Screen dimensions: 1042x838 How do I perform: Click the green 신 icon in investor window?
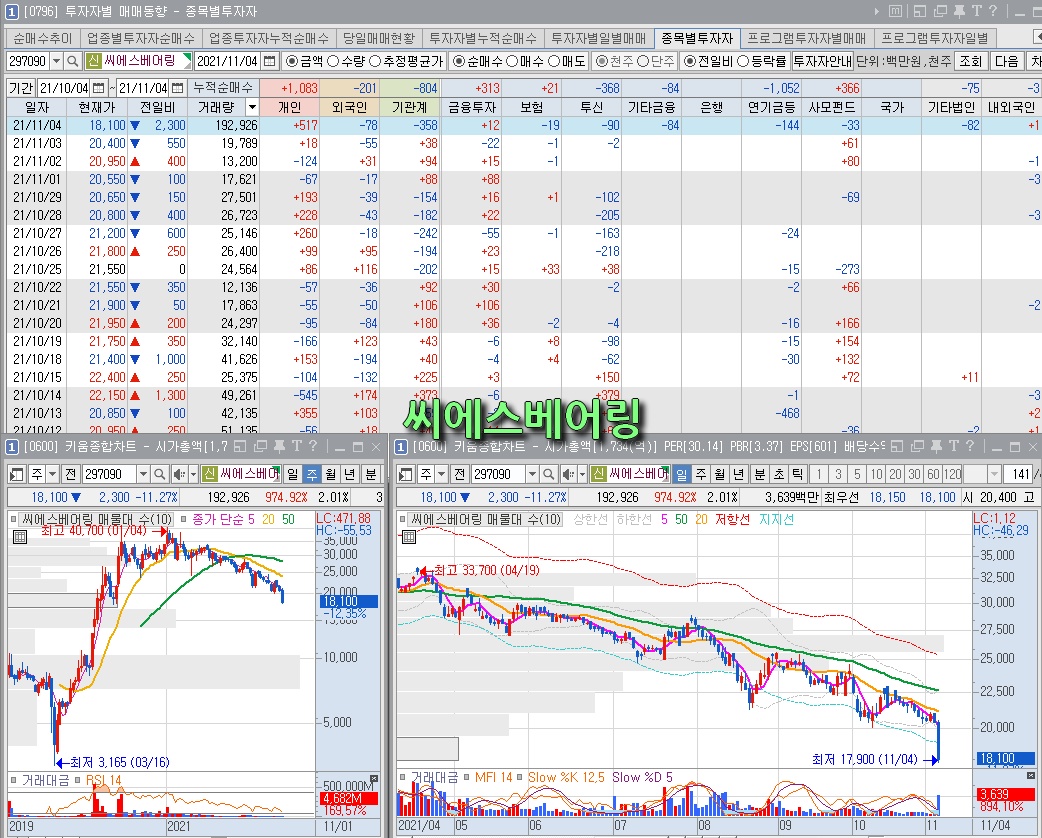click(x=93, y=61)
